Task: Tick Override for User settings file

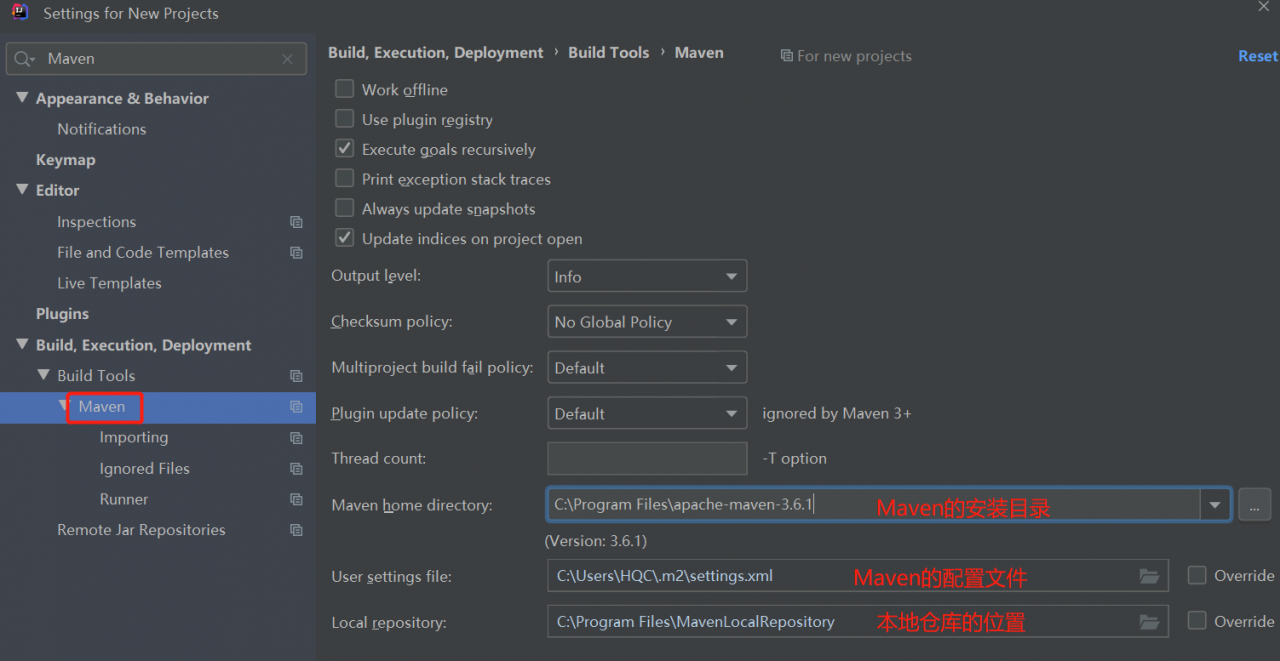Action: (1197, 575)
